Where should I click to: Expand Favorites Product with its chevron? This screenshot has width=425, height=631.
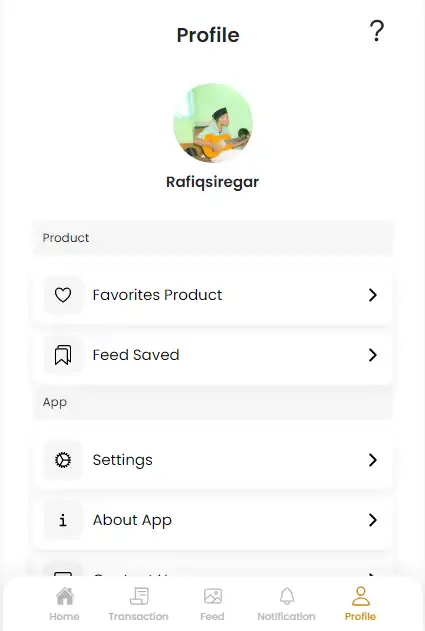pyautogui.click(x=373, y=295)
